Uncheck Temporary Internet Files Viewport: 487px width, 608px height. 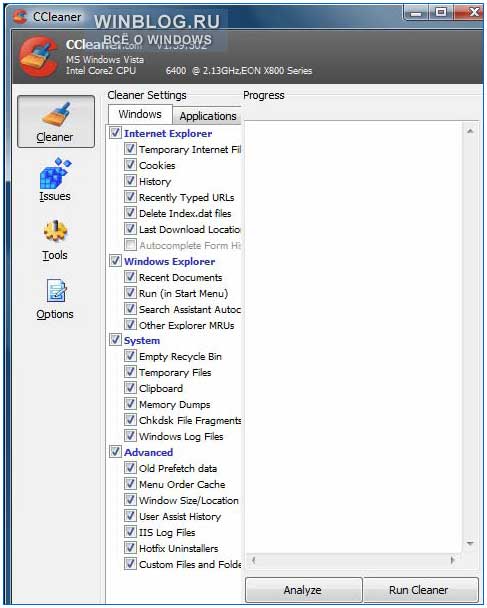click(130, 149)
